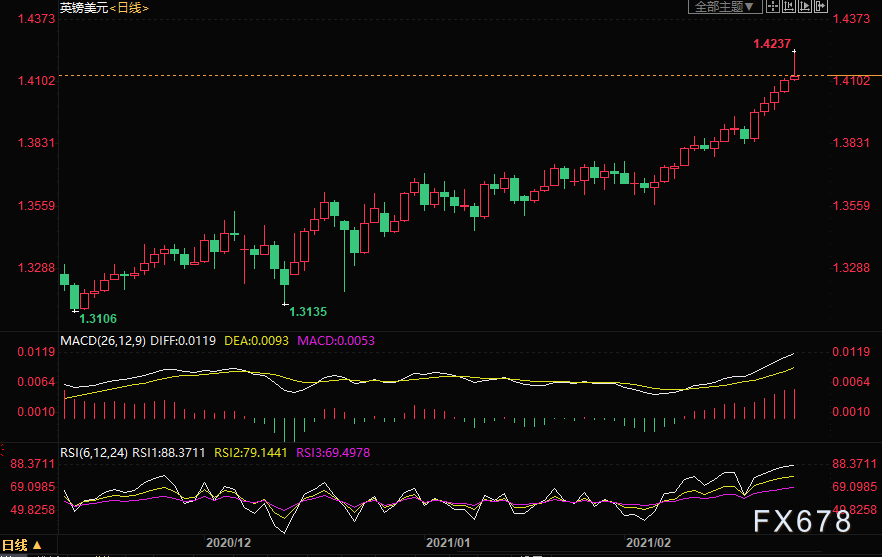Click the right axis 1.3288 price
Image resolution: width=882 pixels, height=557 pixels.
coord(851,267)
